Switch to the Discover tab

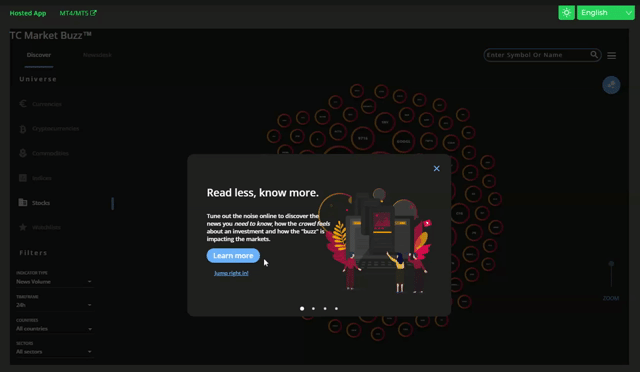pos(39,55)
